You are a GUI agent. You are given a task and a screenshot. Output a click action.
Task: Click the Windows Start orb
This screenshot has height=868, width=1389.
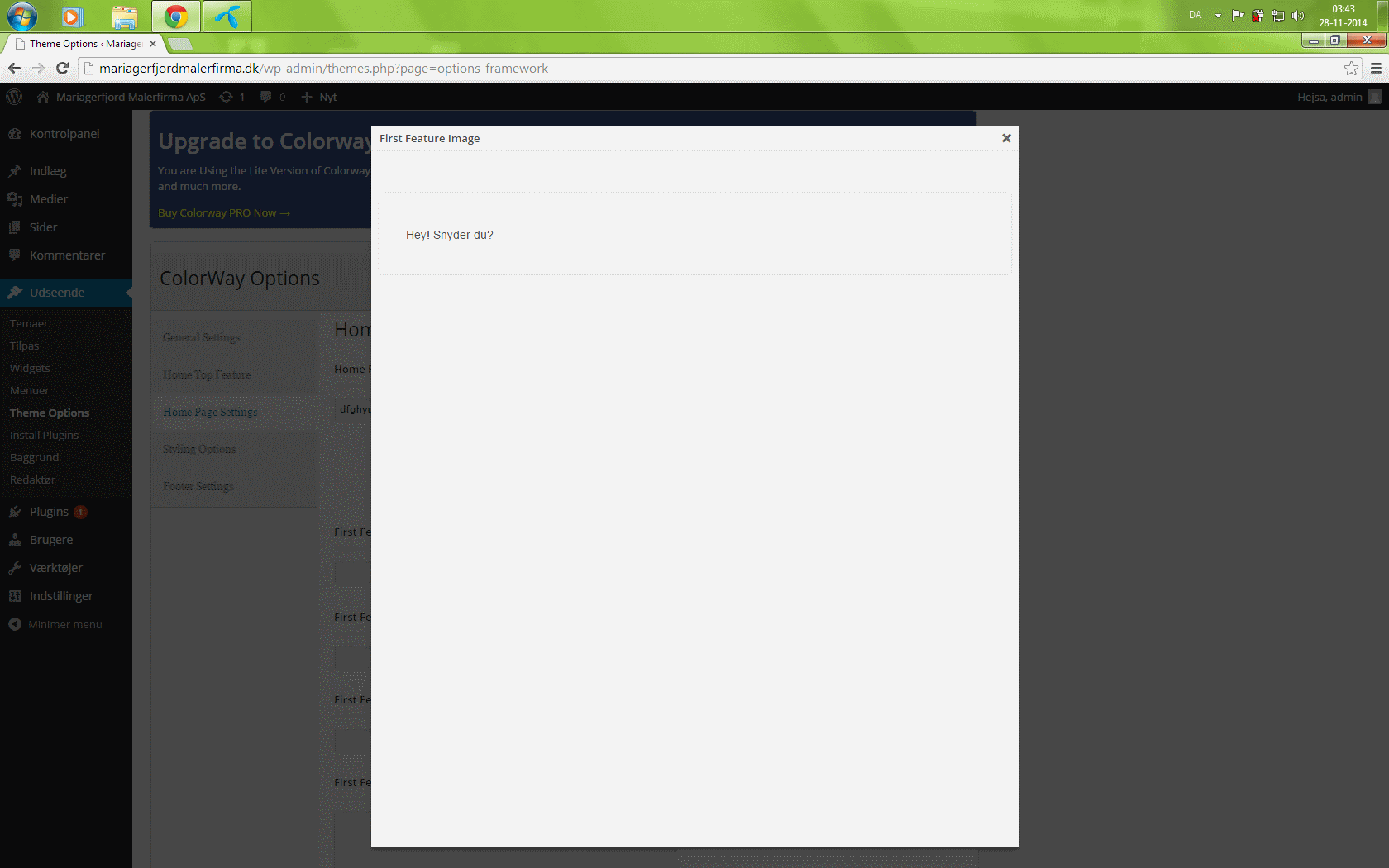click(x=22, y=16)
